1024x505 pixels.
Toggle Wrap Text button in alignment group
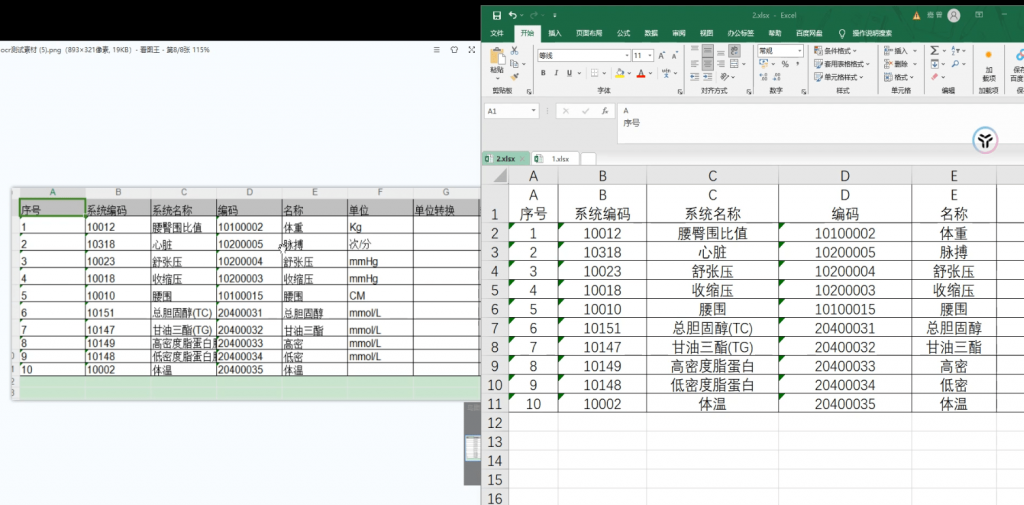click(x=735, y=50)
